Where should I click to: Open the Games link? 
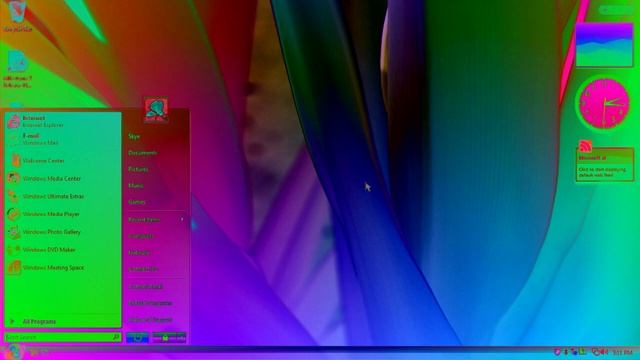point(137,202)
